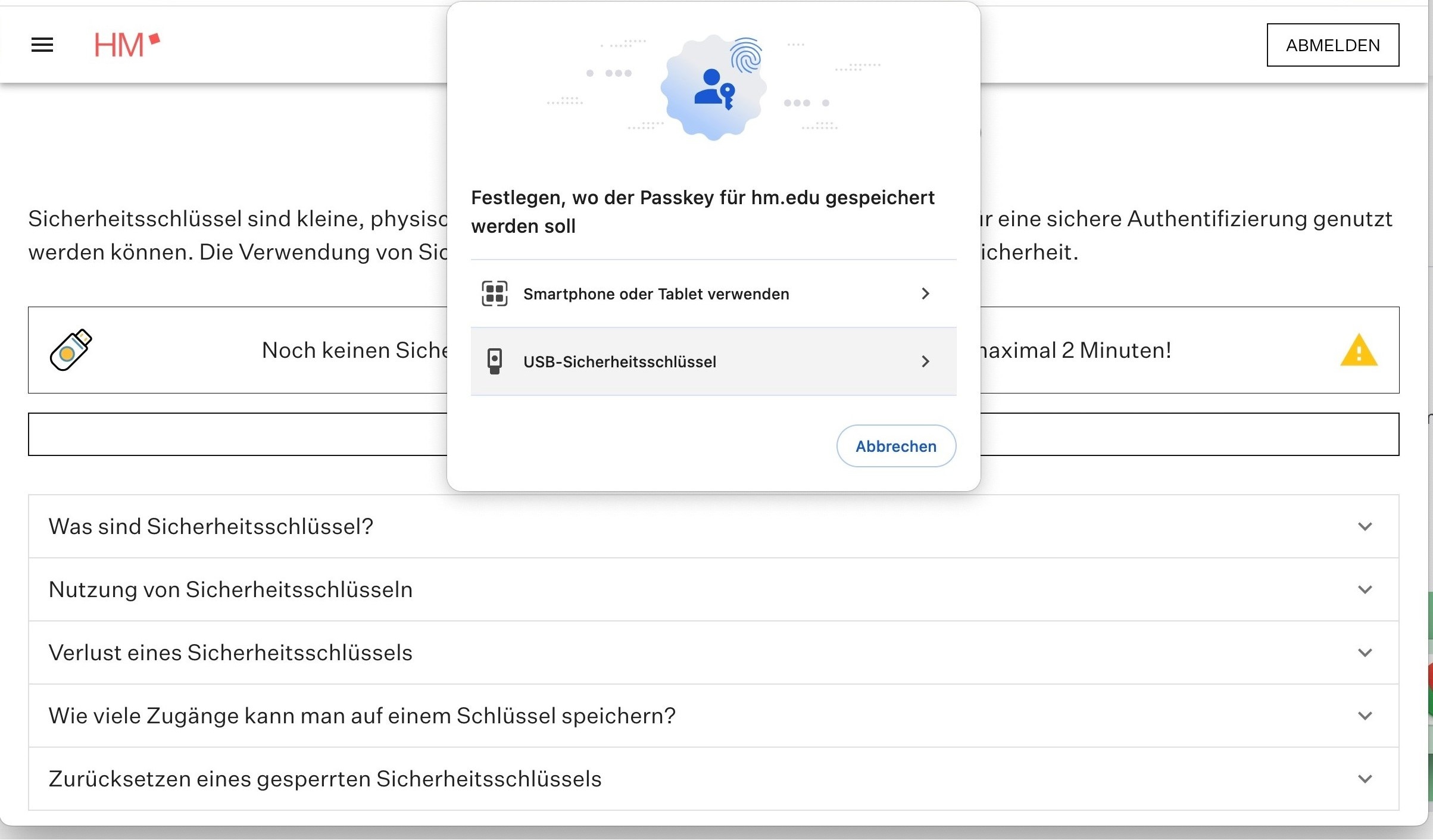Click the QR code smartphone icon
Image resolution: width=1433 pixels, height=840 pixels.
(494, 293)
